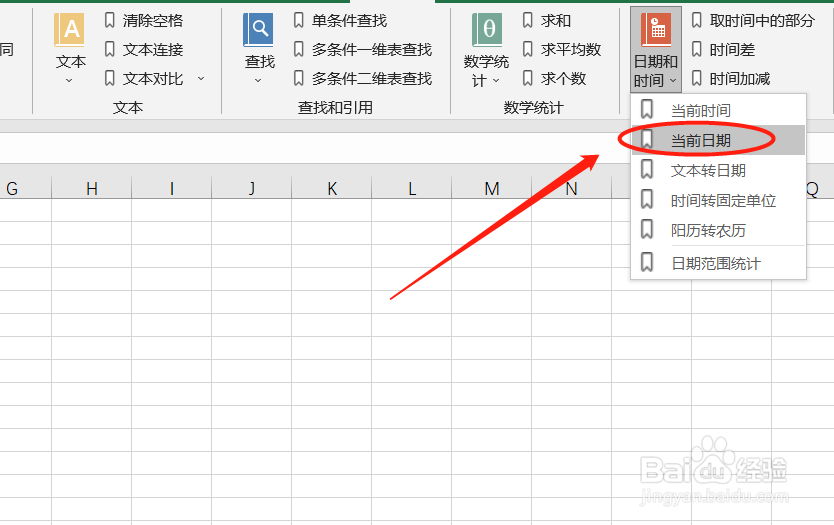The width and height of the screenshot is (834, 525).
Task: Click bookmark icon beside 求个数
Action: pos(528,79)
